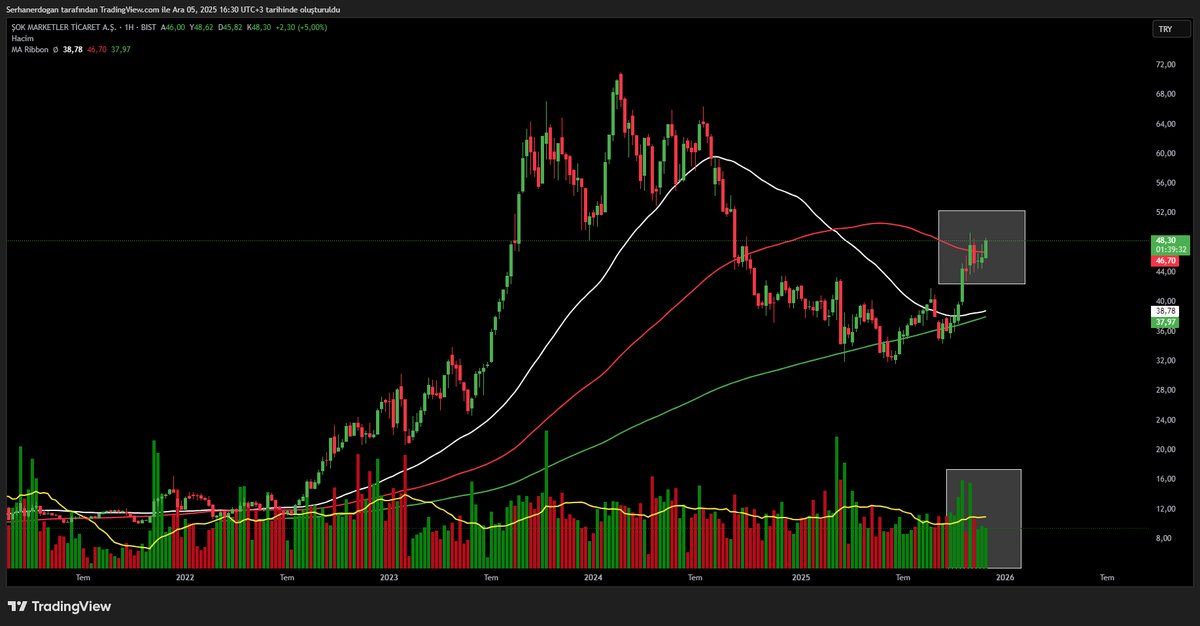Click the 2022 label on the time axis
Viewport: 1200px width, 626px height.
[185, 577]
